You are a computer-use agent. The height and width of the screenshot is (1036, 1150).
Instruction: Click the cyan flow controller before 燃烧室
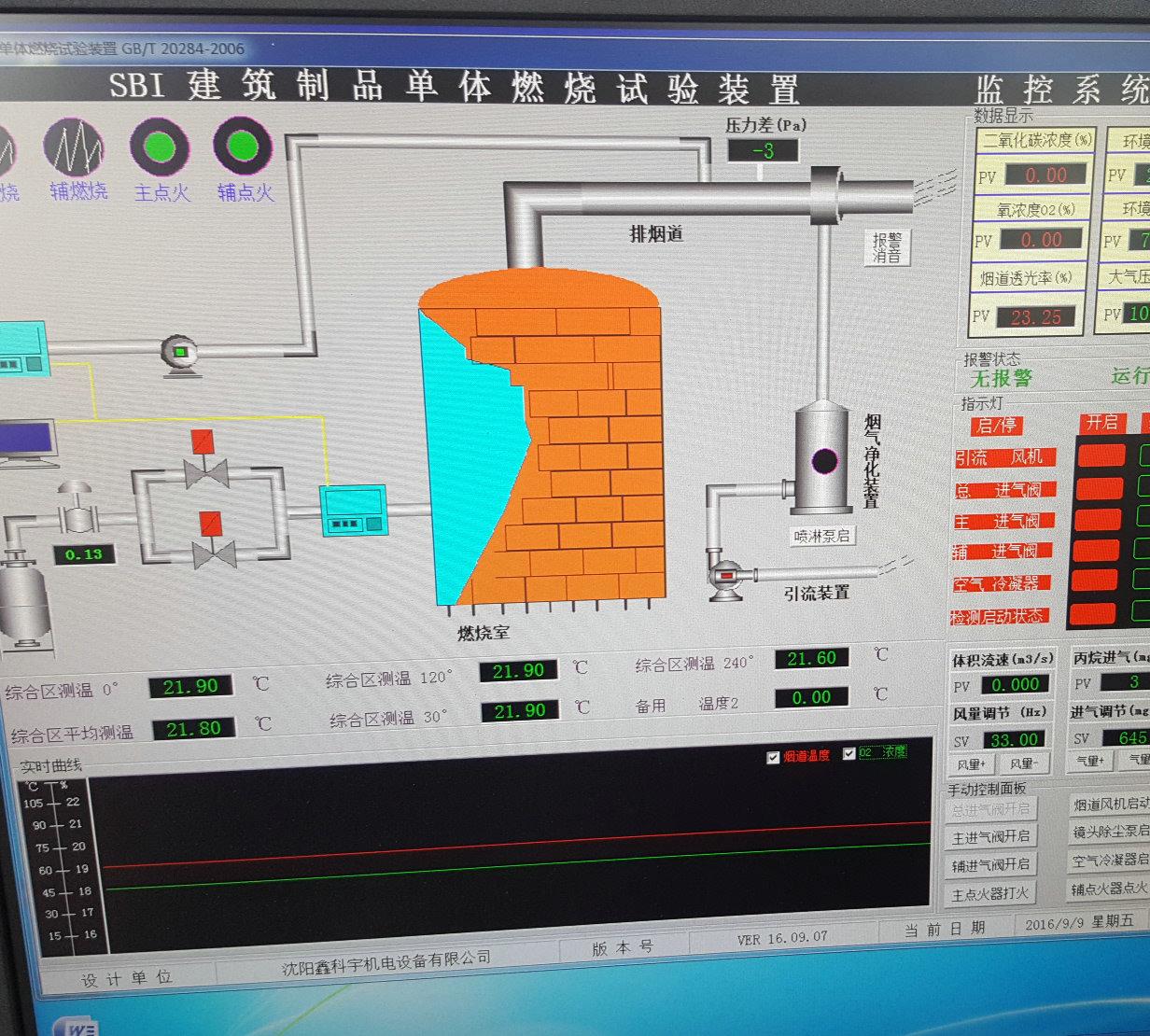coord(354,511)
